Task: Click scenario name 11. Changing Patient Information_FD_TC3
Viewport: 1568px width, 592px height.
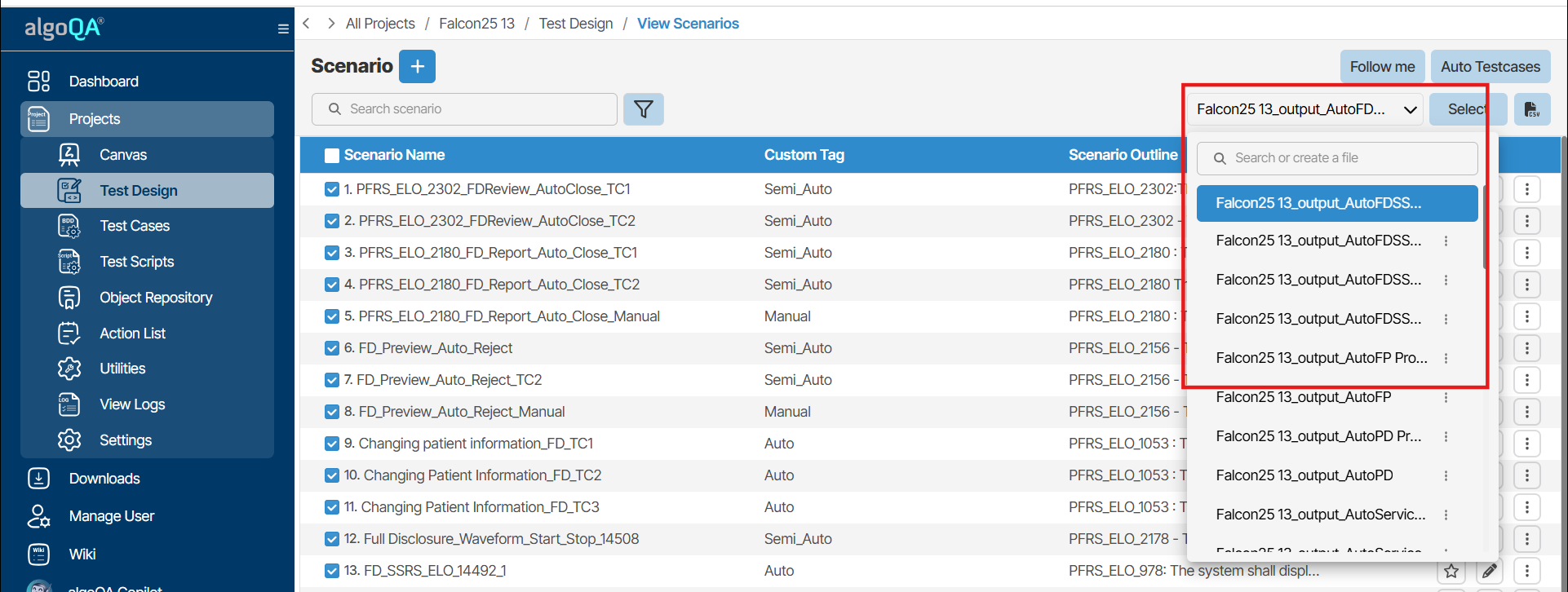Action: pyautogui.click(x=472, y=507)
